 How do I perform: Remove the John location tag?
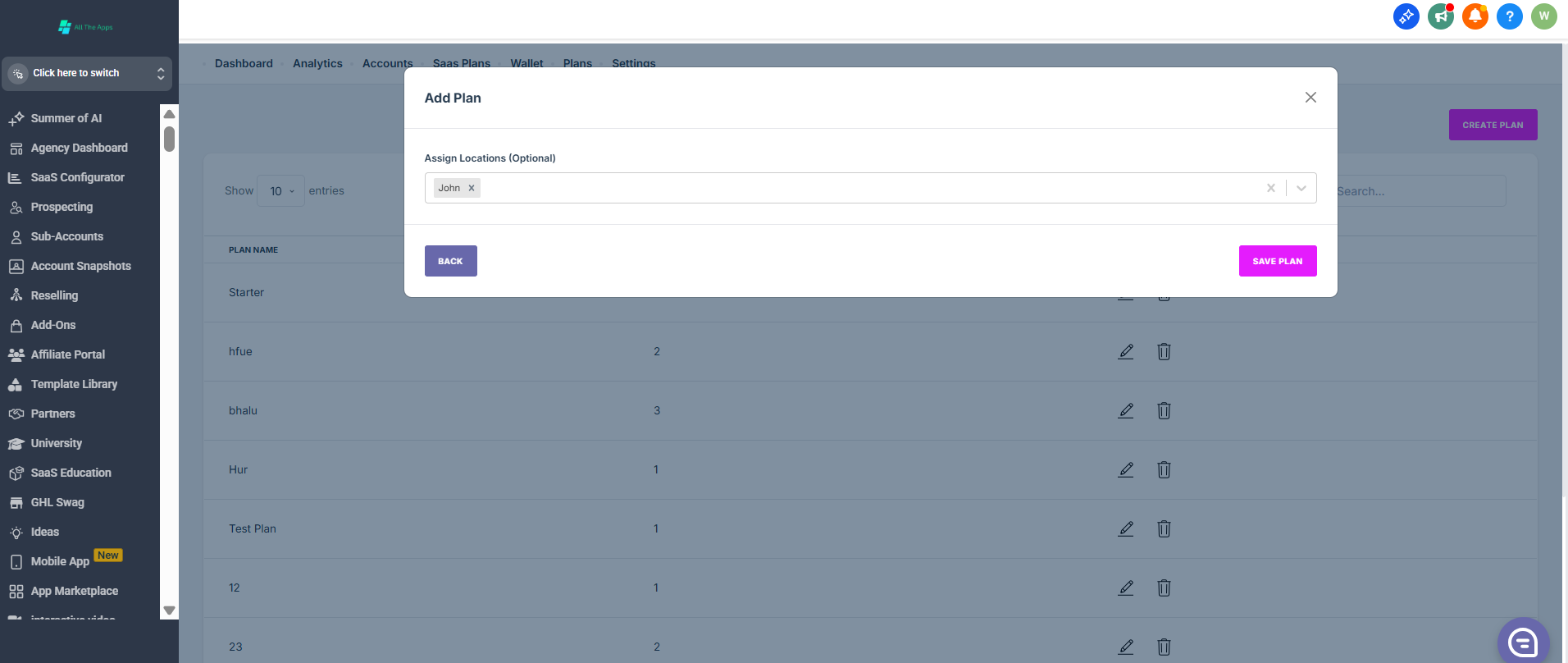(x=472, y=188)
